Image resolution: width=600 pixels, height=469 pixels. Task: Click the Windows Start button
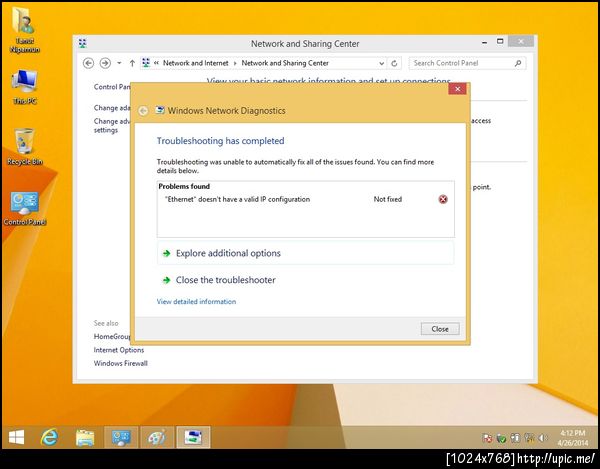16,437
